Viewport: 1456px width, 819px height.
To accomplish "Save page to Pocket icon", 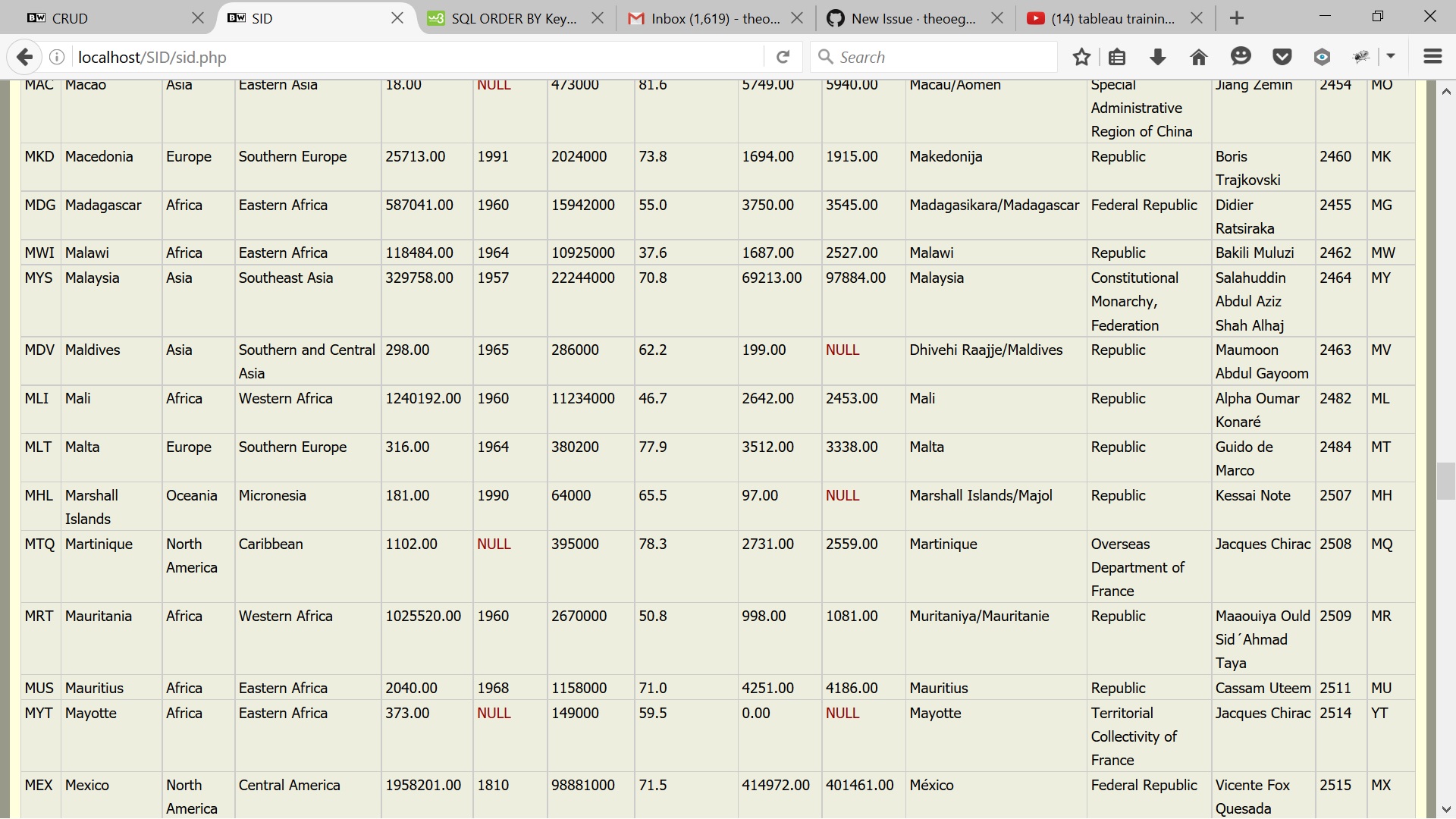I will pos(1282,57).
